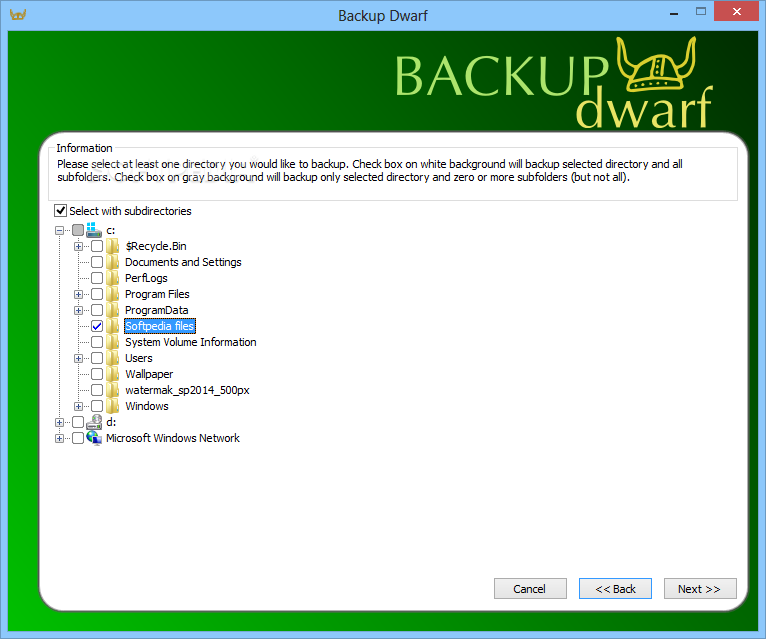The height and width of the screenshot is (639, 766).
Task: Select the Program Files label
Action: 157,294
